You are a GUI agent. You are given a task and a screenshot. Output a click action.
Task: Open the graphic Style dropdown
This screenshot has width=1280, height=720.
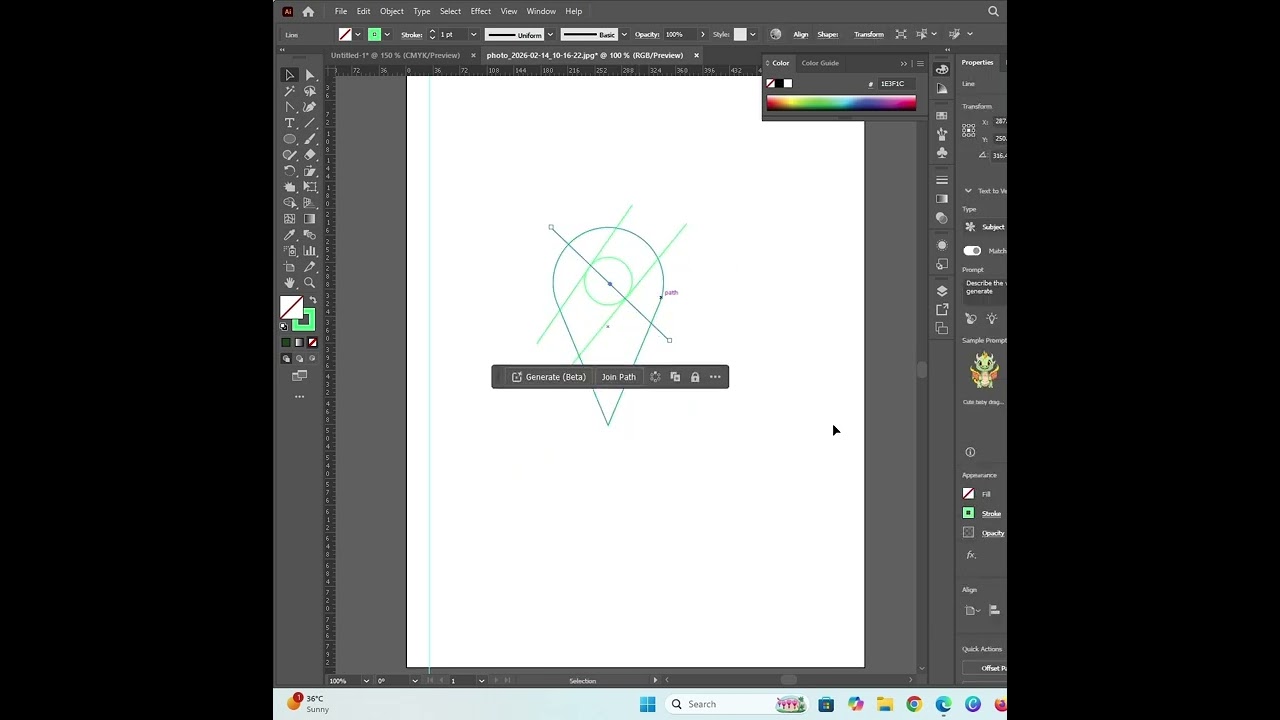754,34
